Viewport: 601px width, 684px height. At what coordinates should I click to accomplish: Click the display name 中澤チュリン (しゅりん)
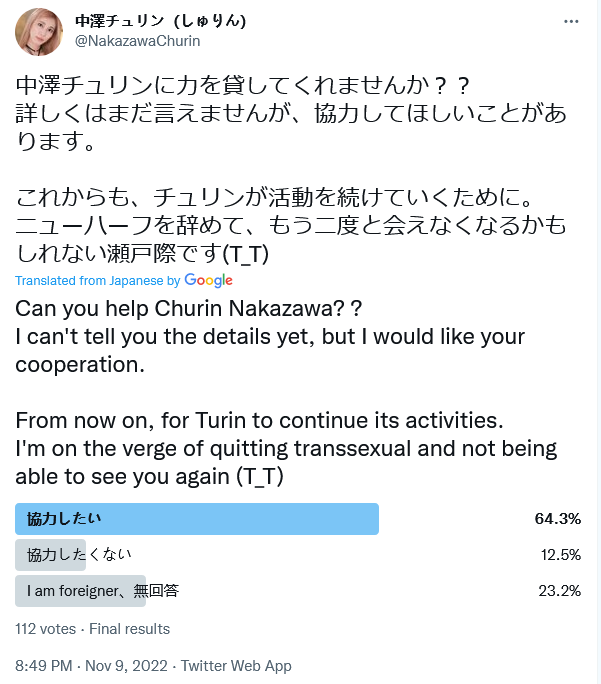[160, 21]
